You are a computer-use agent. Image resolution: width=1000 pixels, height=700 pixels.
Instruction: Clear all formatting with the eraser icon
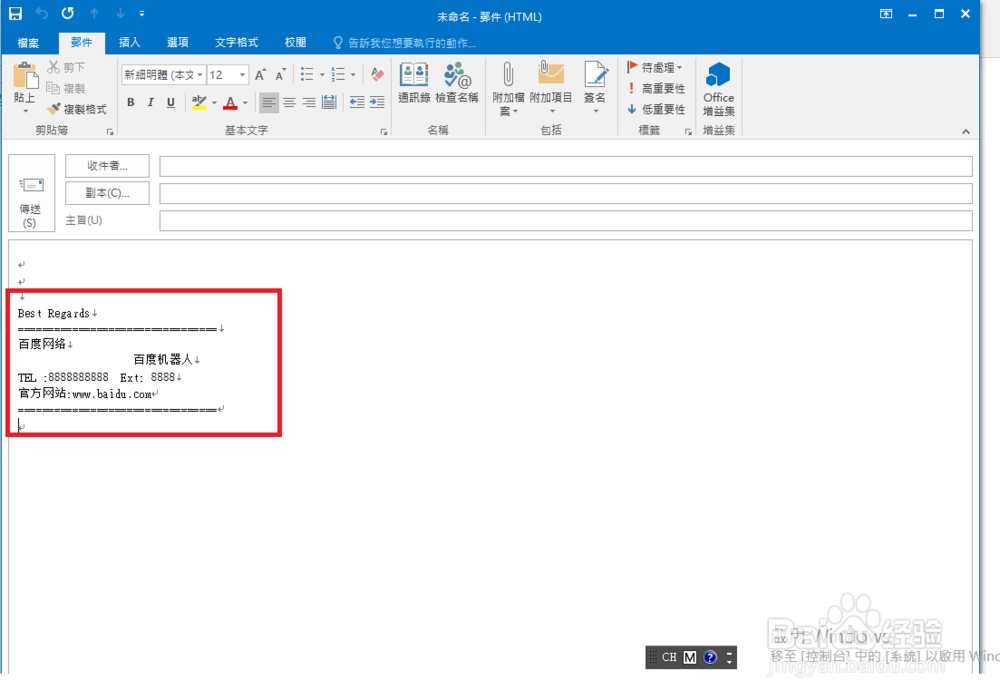pyautogui.click(x=376, y=74)
